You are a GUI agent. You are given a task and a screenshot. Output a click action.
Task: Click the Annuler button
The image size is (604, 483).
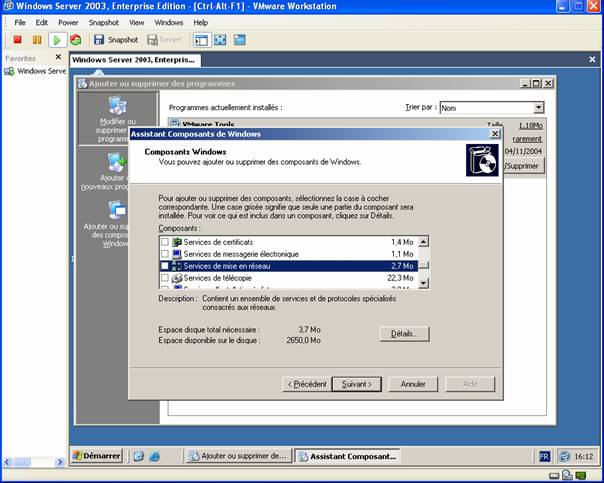pos(413,384)
